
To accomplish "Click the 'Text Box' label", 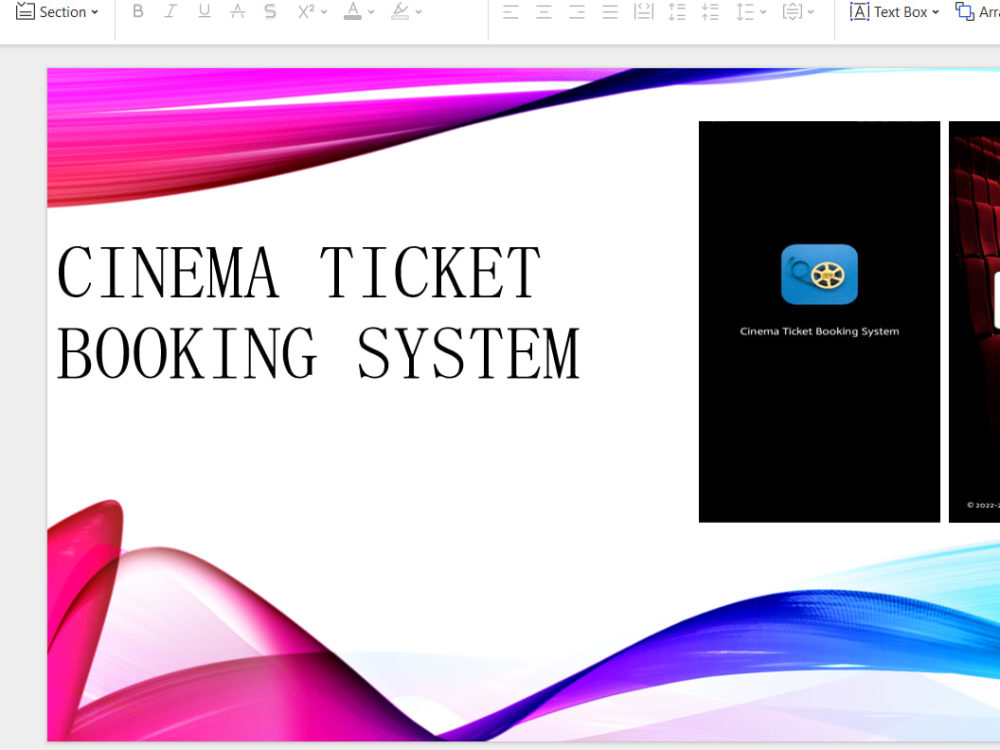I will click(901, 12).
